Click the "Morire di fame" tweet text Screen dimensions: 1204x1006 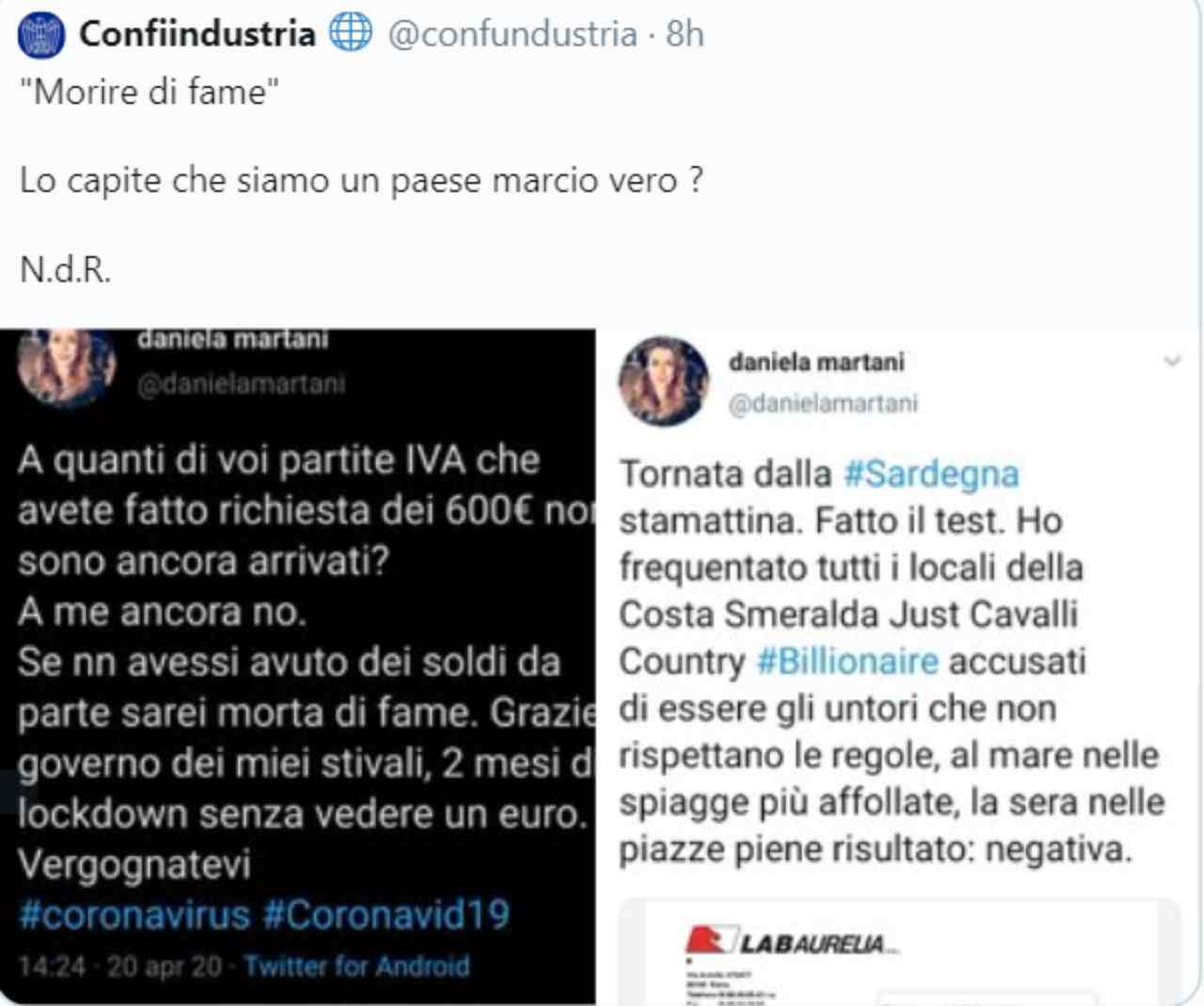tap(150, 92)
